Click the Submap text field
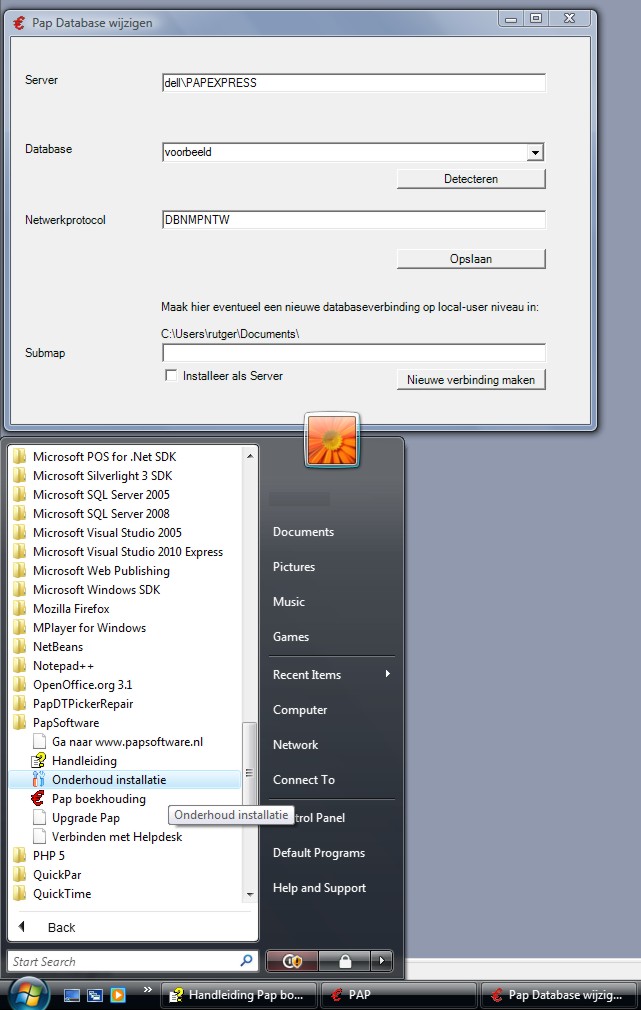This screenshot has height=1010, width=641. coord(353,353)
